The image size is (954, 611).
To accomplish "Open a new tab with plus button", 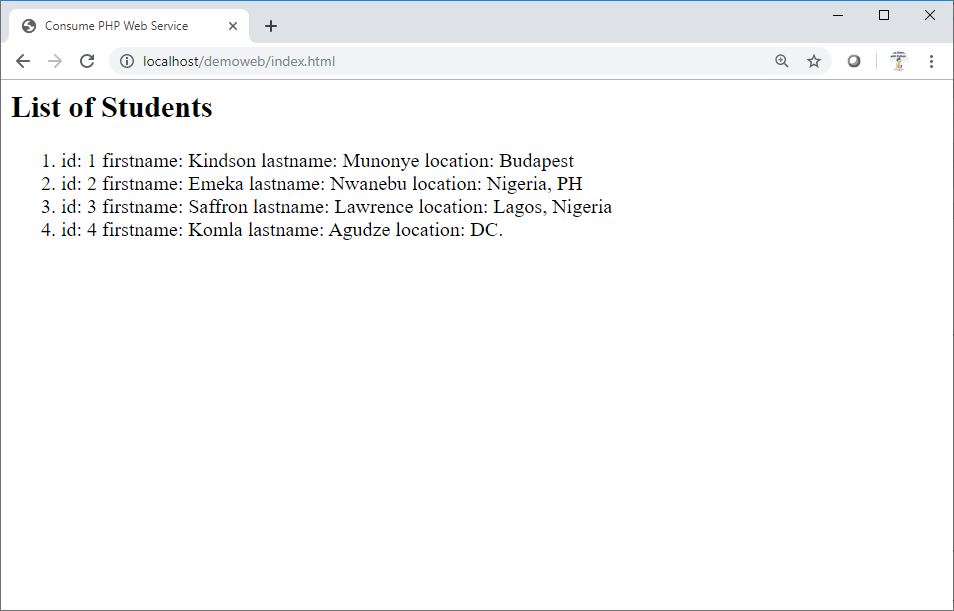I will [271, 26].
